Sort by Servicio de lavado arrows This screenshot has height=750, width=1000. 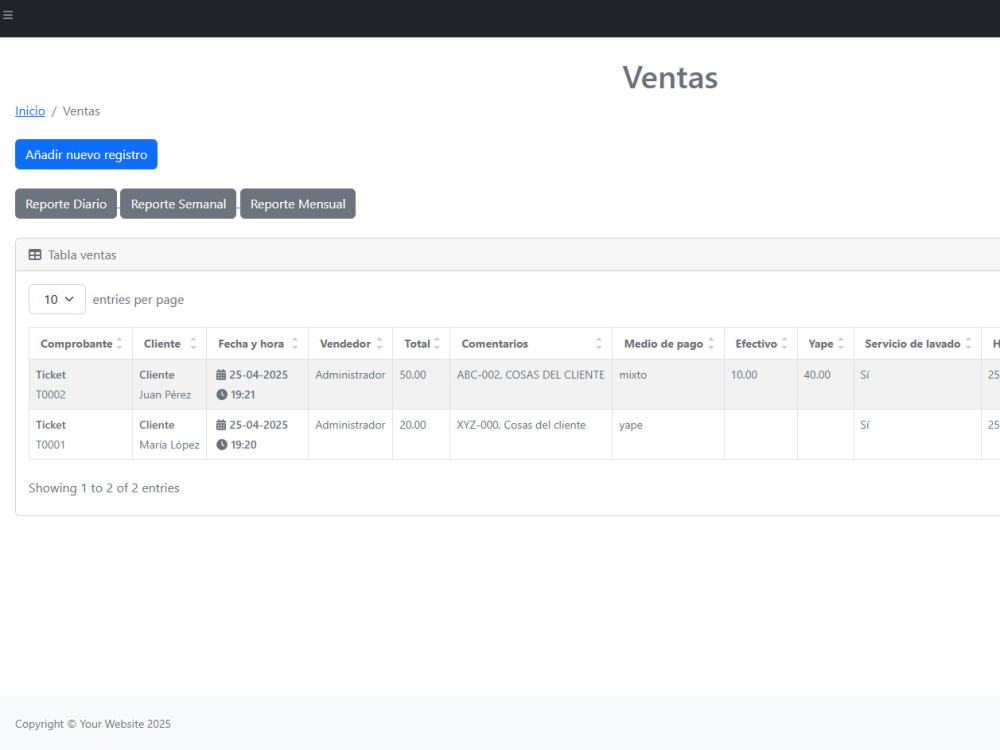[x=968, y=344]
